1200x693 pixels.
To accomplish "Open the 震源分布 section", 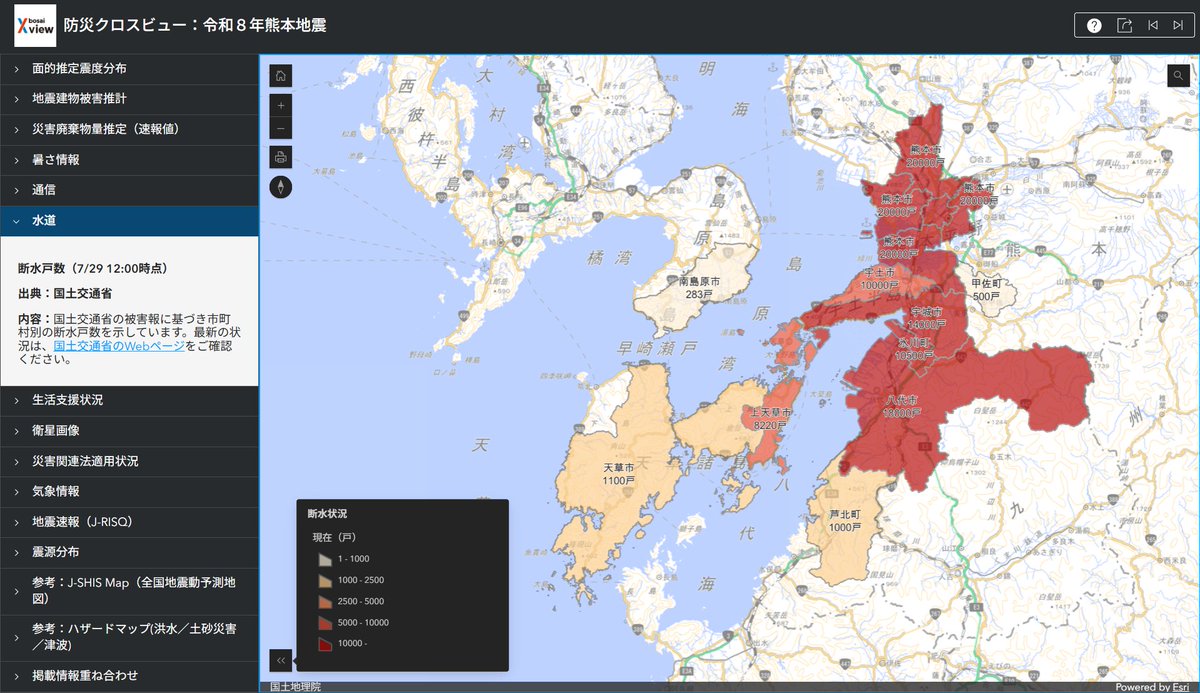I will pos(129,552).
